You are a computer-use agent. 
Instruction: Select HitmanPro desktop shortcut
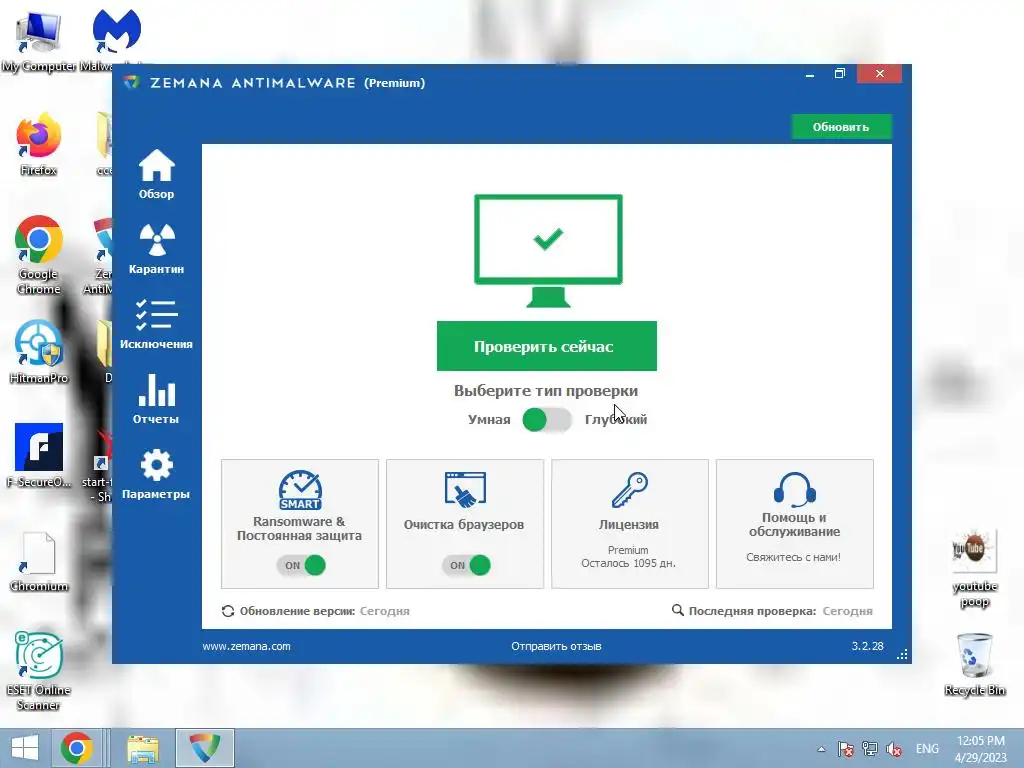(39, 351)
